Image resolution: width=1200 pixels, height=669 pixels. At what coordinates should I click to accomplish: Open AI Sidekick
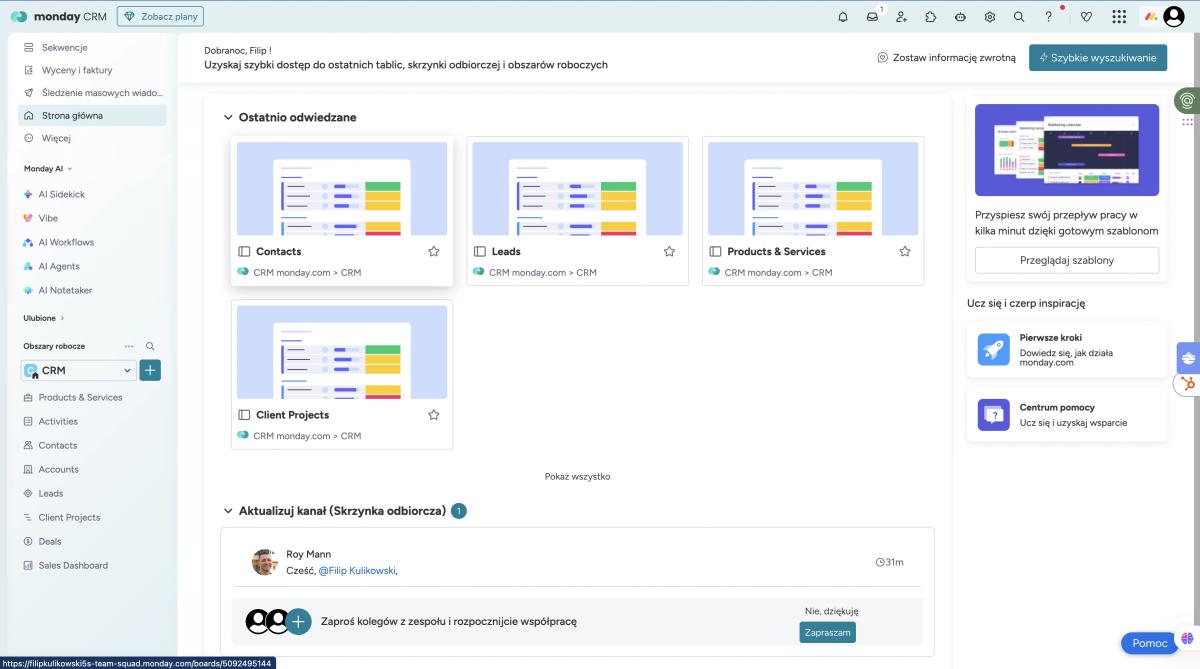[92, 194]
